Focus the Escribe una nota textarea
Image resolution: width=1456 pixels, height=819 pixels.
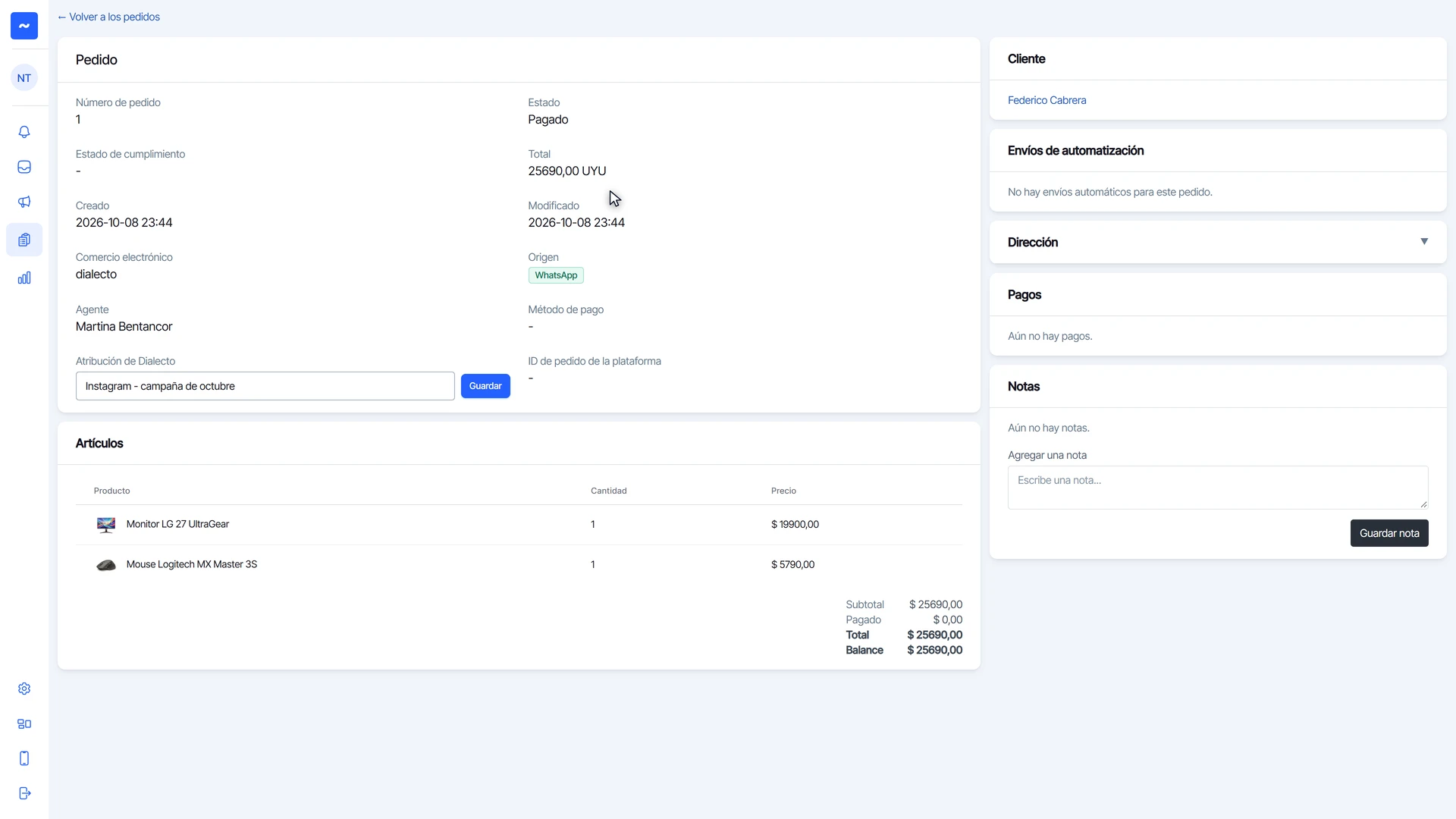pos(1218,488)
